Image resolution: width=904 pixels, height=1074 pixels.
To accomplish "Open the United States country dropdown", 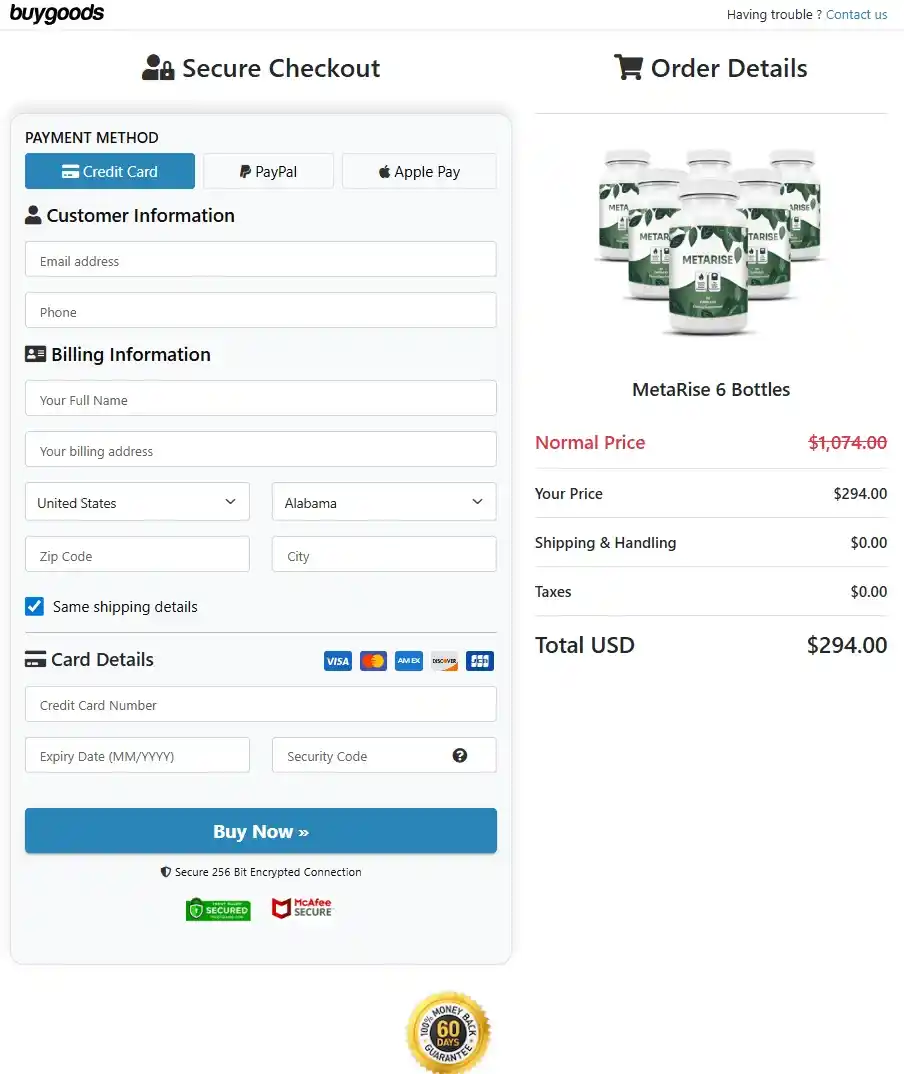I will tap(137, 502).
